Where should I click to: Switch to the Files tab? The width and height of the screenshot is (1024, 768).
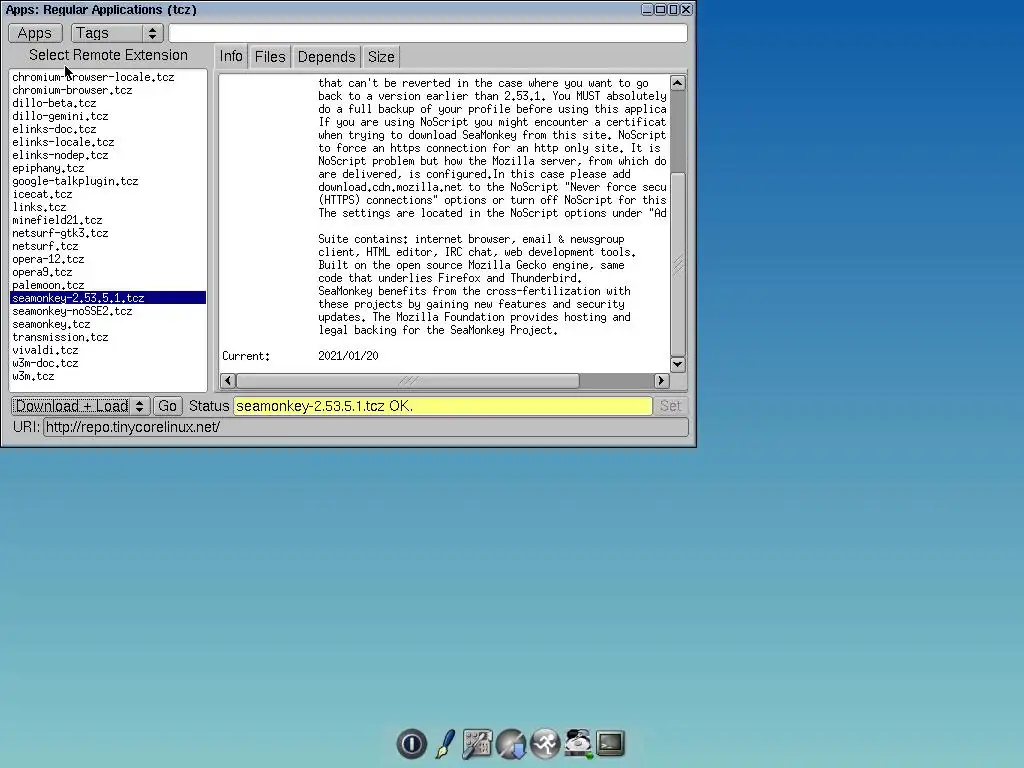(x=270, y=57)
